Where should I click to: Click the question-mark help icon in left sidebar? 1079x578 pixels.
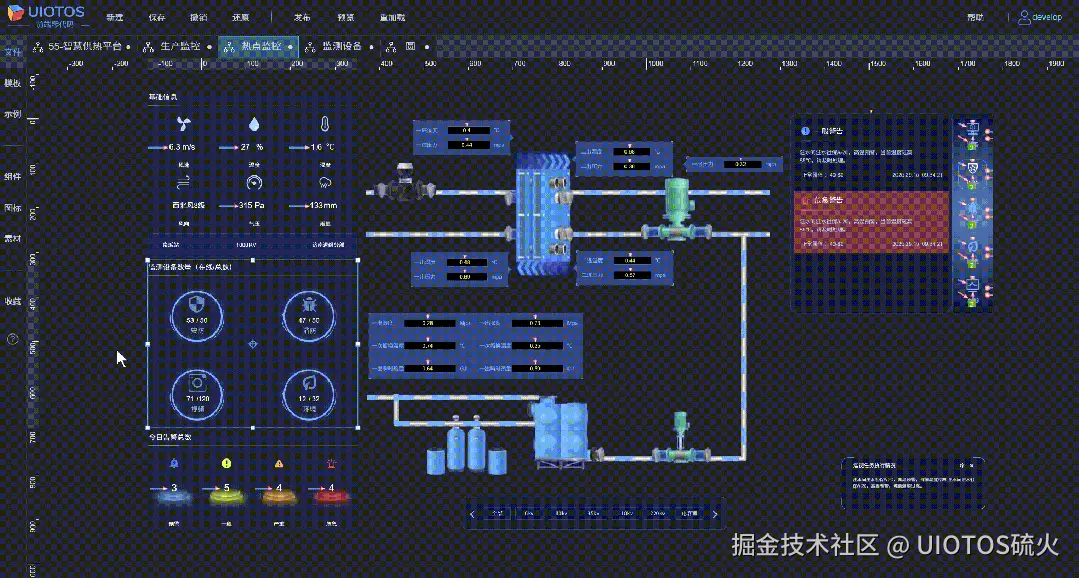click(12, 338)
